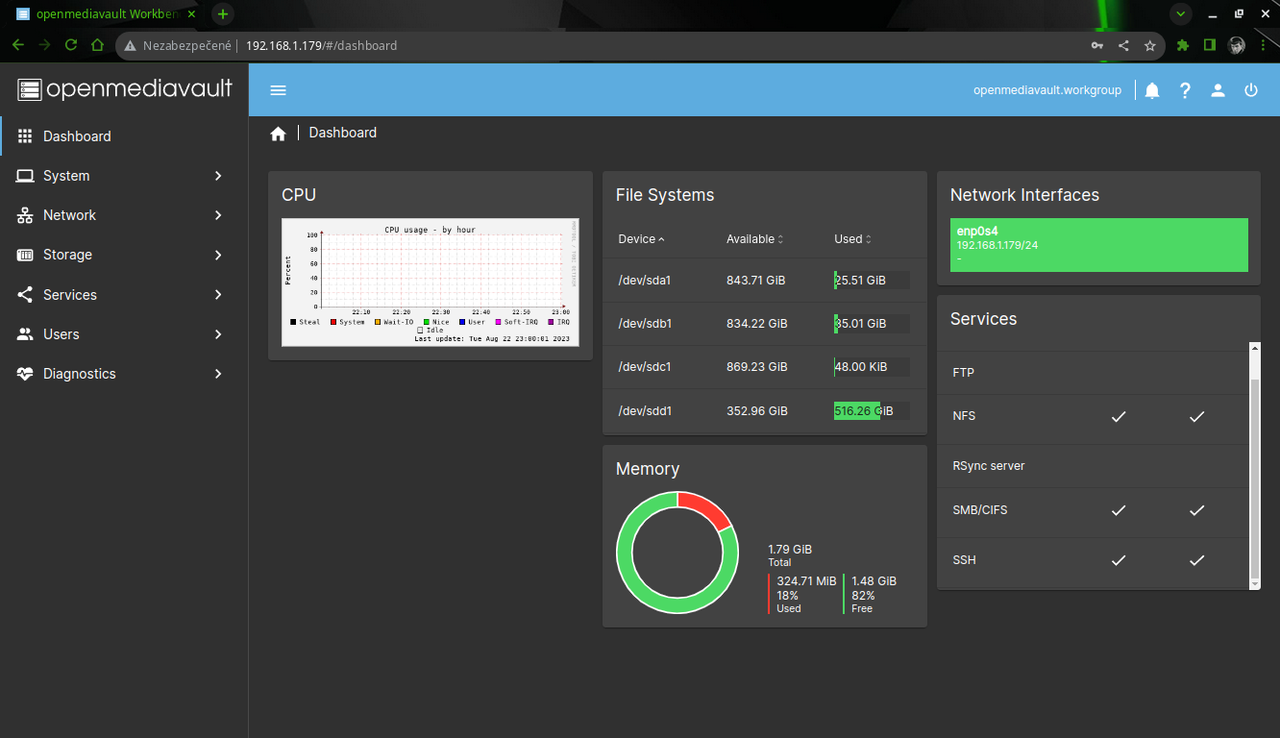This screenshot has width=1280, height=738.
Task: Open the browser extensions puzzle icon
Action: click(1183, 45)
